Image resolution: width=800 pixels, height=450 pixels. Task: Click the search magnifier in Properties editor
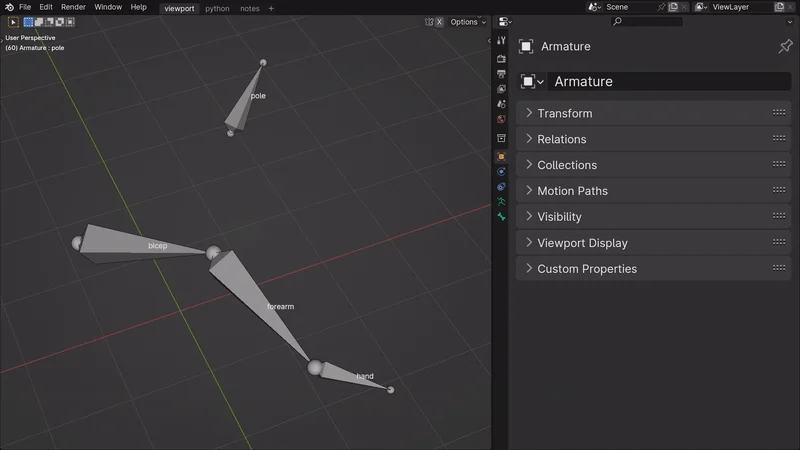tap(617, 21)
